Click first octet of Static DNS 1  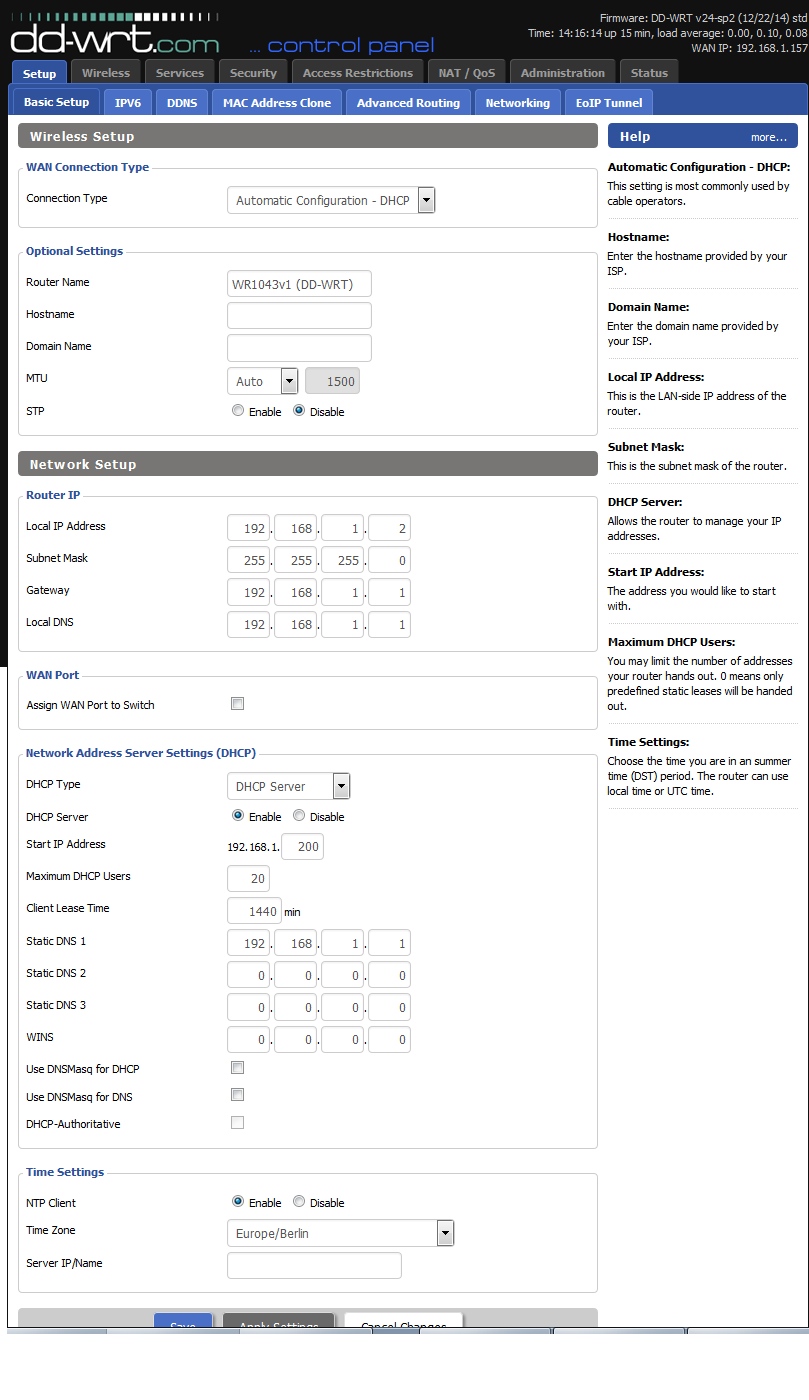[248, 943]
